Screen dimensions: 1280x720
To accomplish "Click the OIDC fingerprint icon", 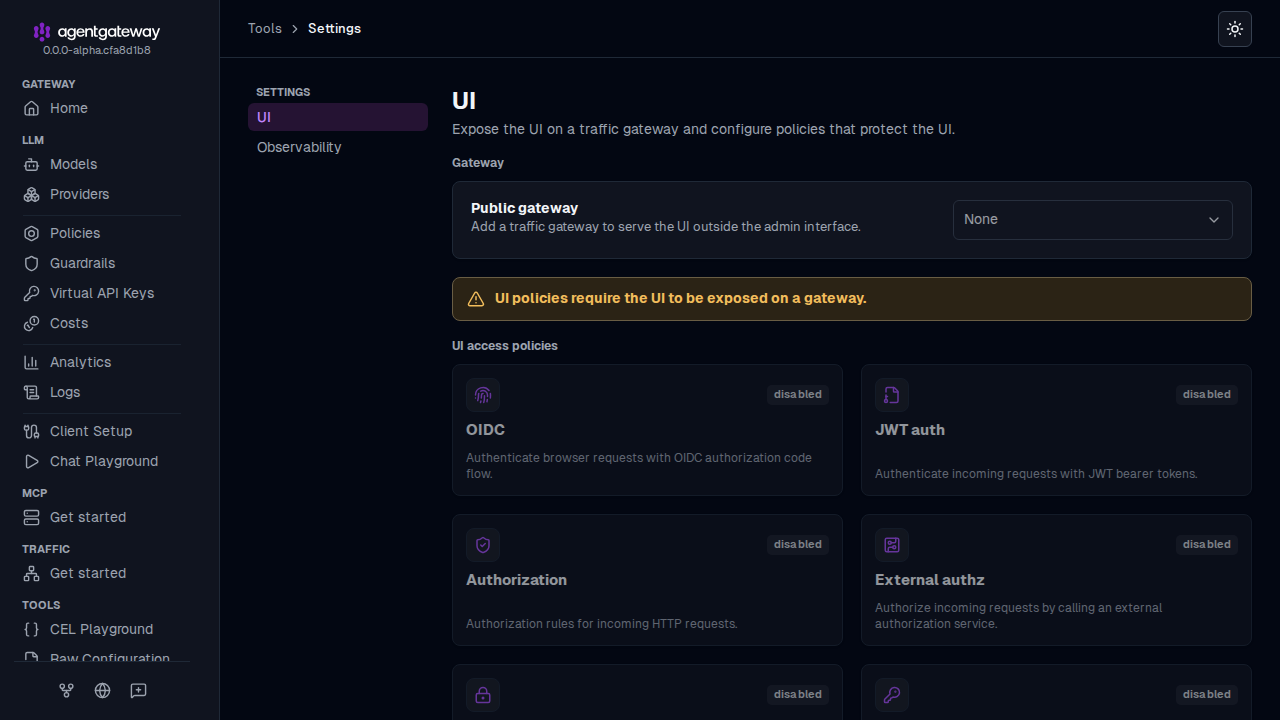I will tap(483, 395).
